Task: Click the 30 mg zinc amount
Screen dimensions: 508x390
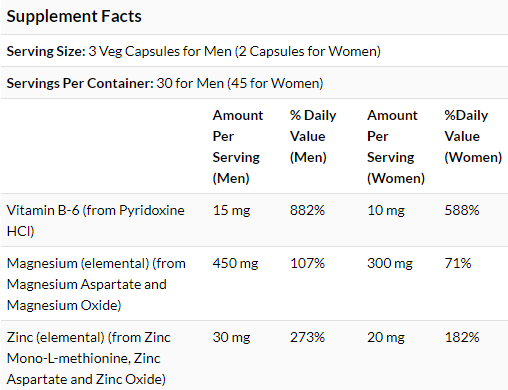Action: coord(231,338)
